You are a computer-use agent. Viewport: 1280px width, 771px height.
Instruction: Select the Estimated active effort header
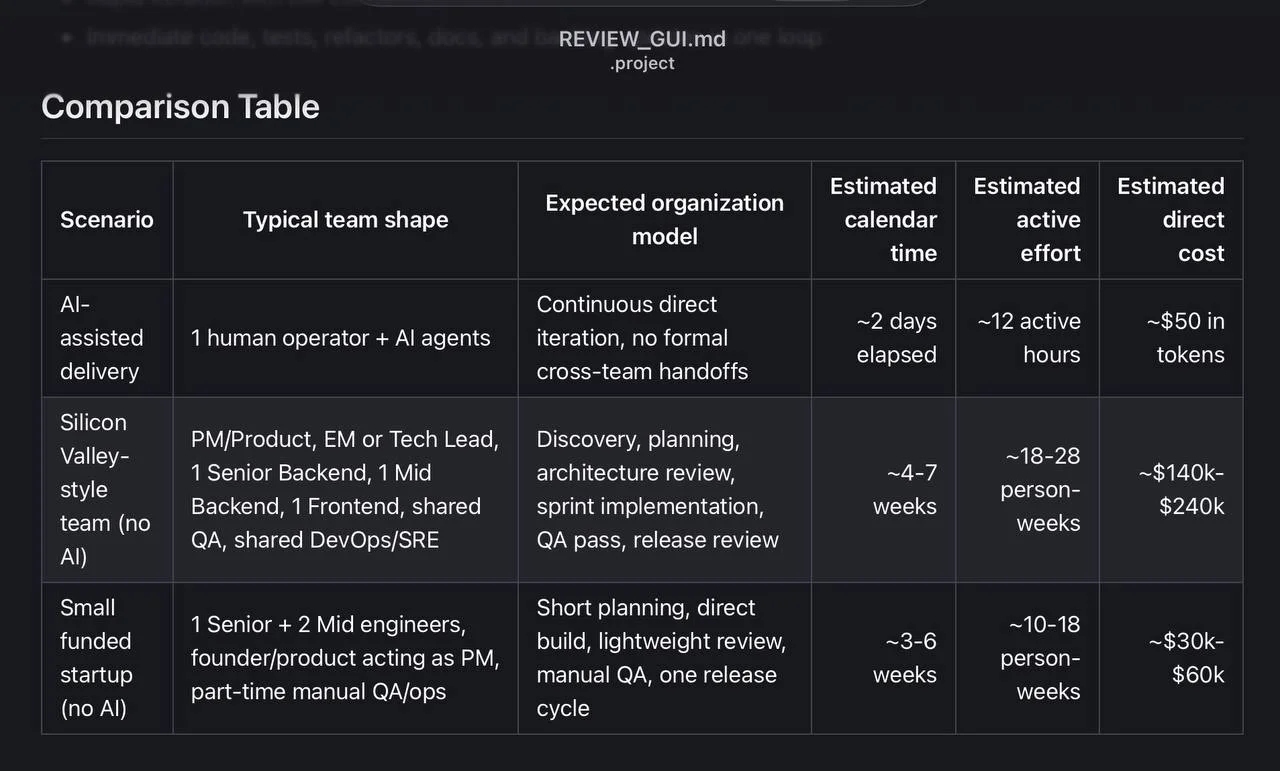(x=1027, y=220)
